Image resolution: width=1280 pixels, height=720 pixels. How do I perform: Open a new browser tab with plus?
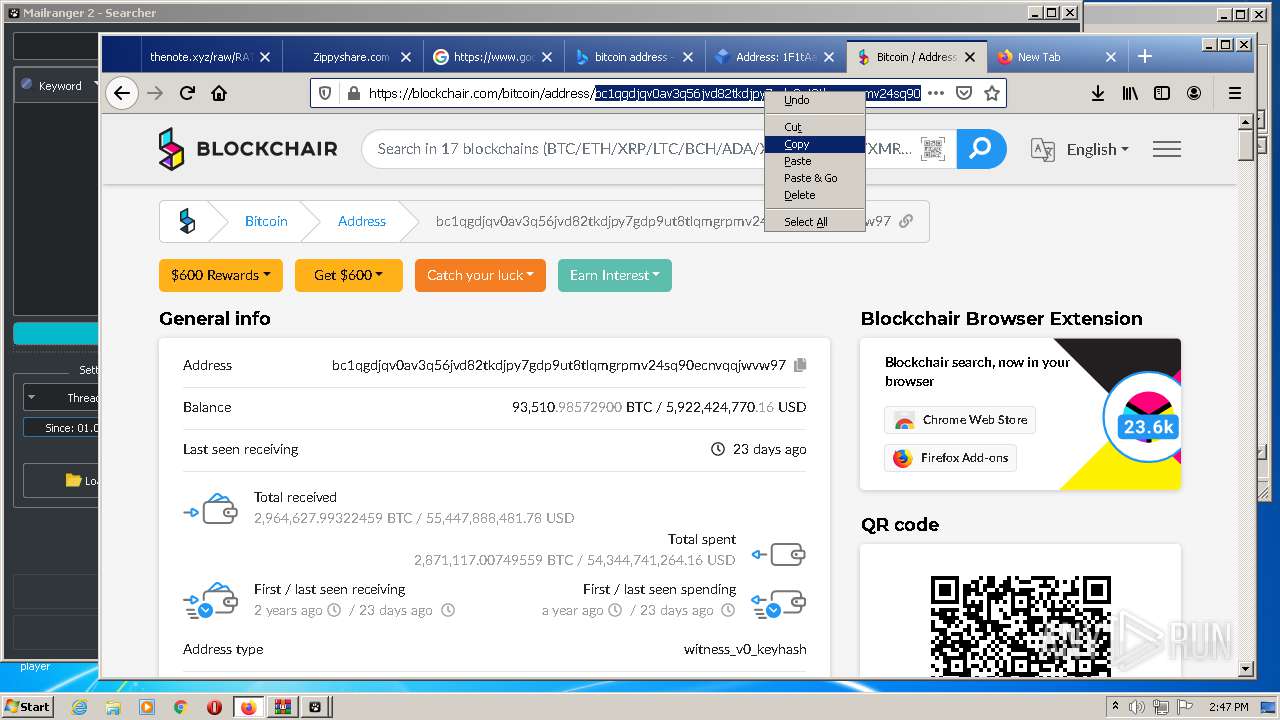click(1145, 56)
